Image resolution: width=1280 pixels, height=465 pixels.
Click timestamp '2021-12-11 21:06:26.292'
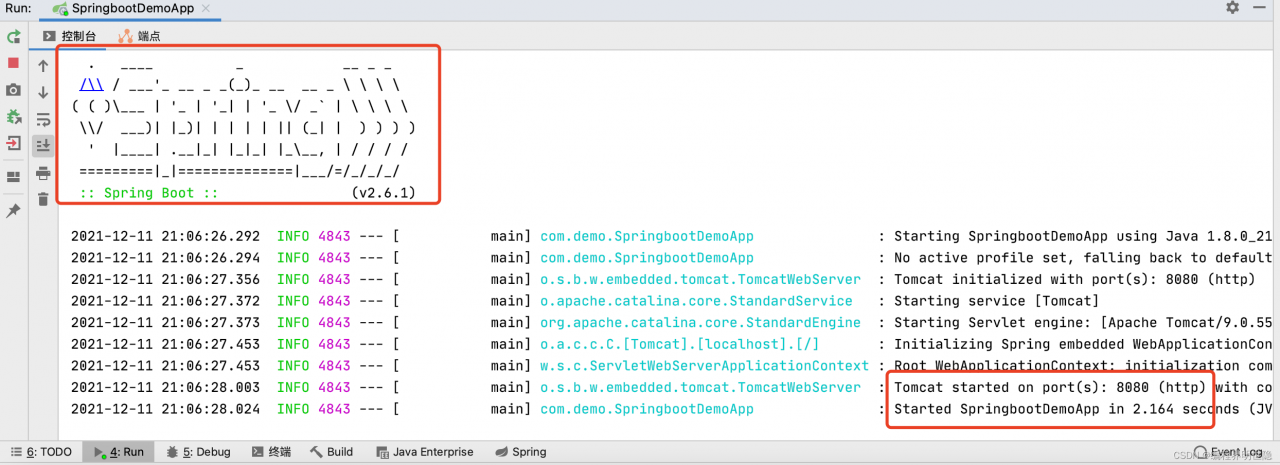[165, 237]
